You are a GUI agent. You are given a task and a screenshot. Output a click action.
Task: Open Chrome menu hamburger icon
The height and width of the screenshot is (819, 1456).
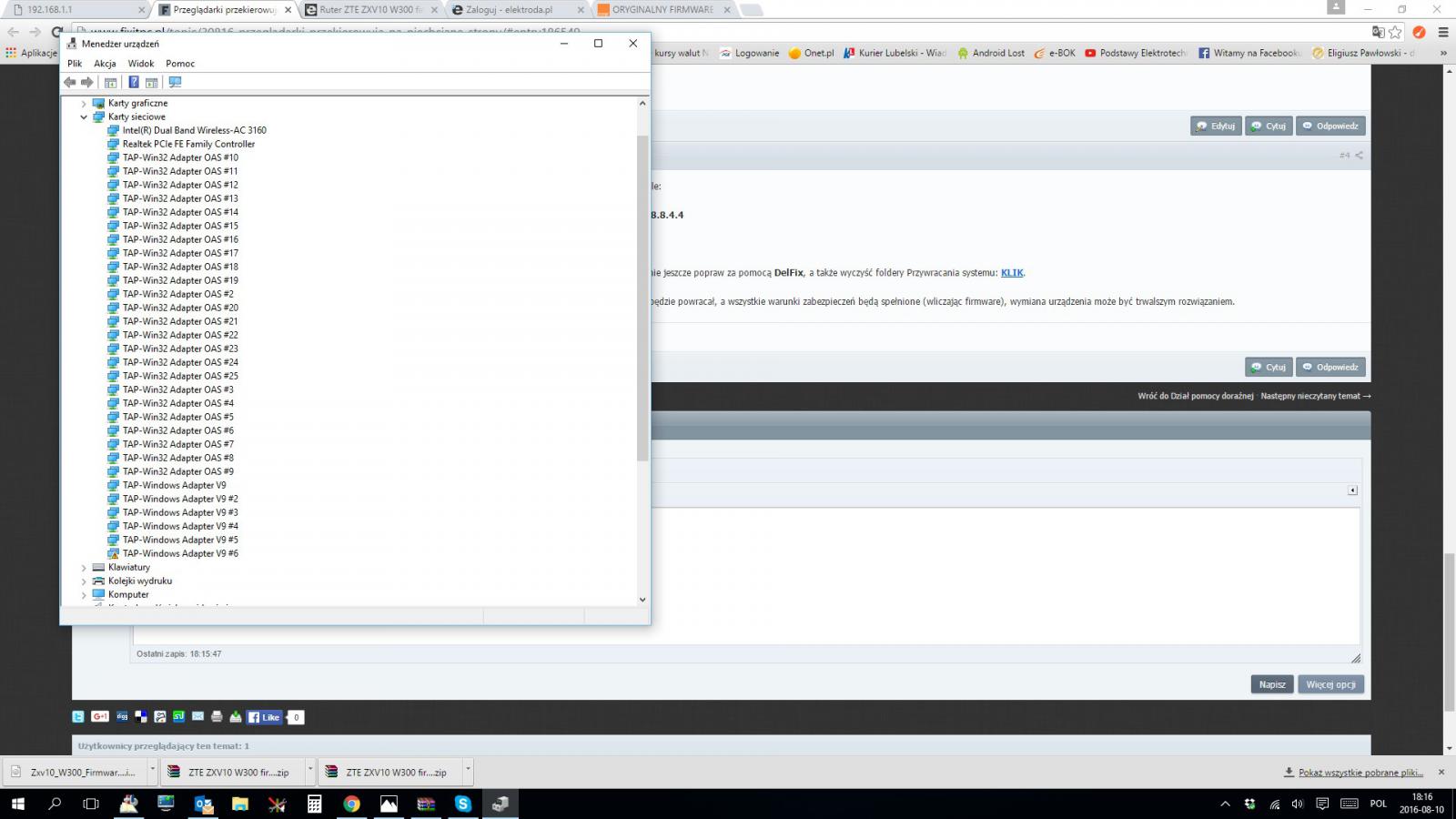pyautogui.click(x=1443, y=32)
